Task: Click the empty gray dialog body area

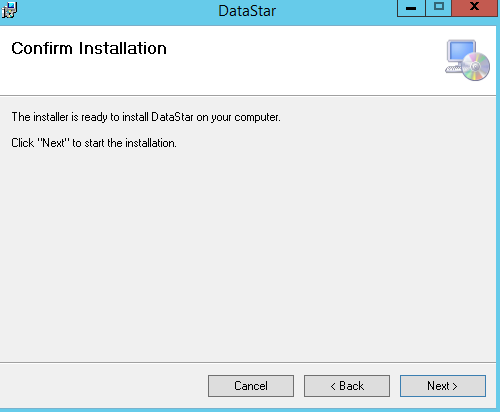Action: tap(248, 253)
